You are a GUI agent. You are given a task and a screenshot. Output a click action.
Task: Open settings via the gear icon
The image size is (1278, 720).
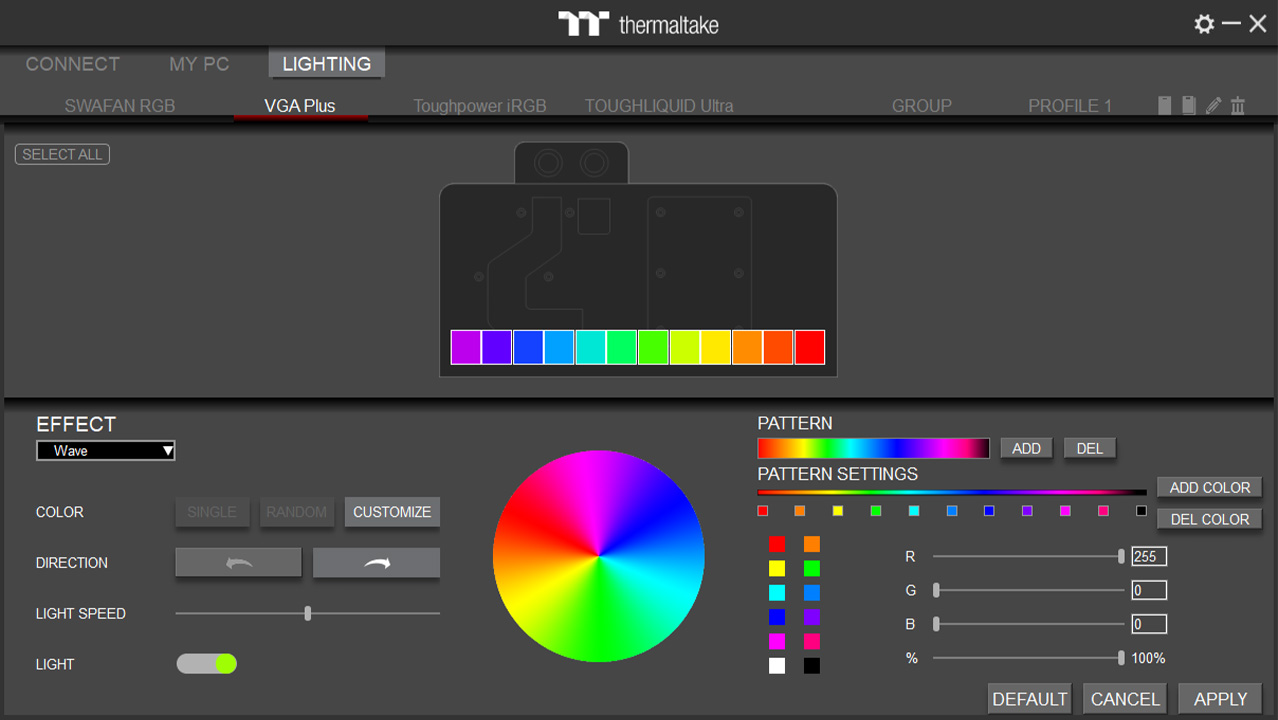tap(1204, 24)
